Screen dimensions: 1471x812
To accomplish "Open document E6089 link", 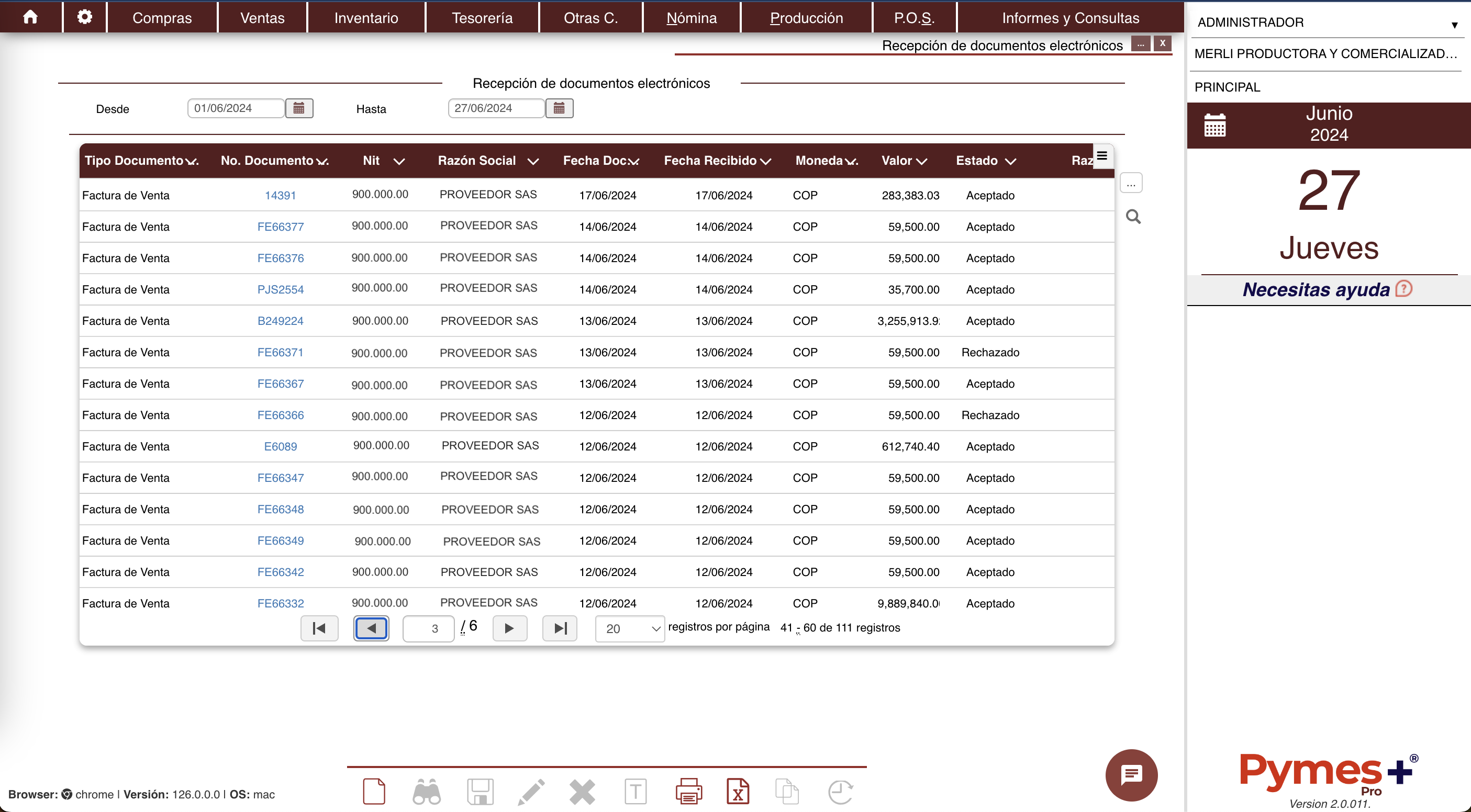I will 281,446.
